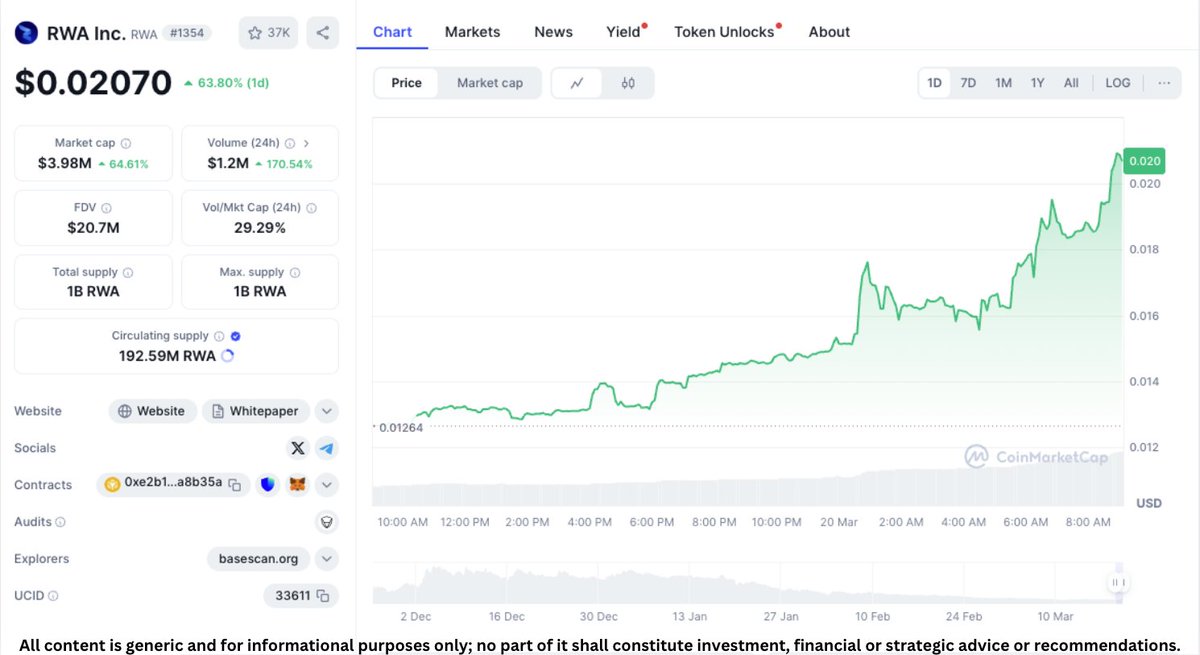Viewport: 1200px width, 655px height.
Task: Switch to line chart view
Action: (577, 83)
